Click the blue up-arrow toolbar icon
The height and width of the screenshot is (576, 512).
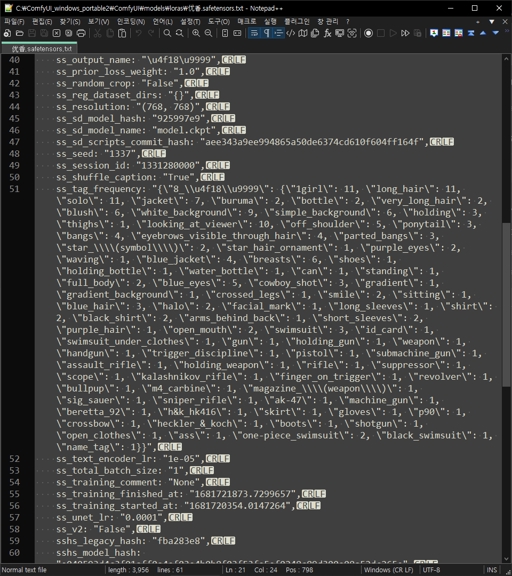(483, 33)
